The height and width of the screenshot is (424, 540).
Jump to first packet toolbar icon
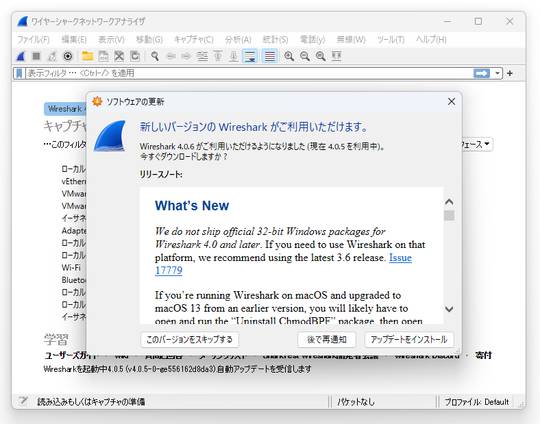[218, 56]
